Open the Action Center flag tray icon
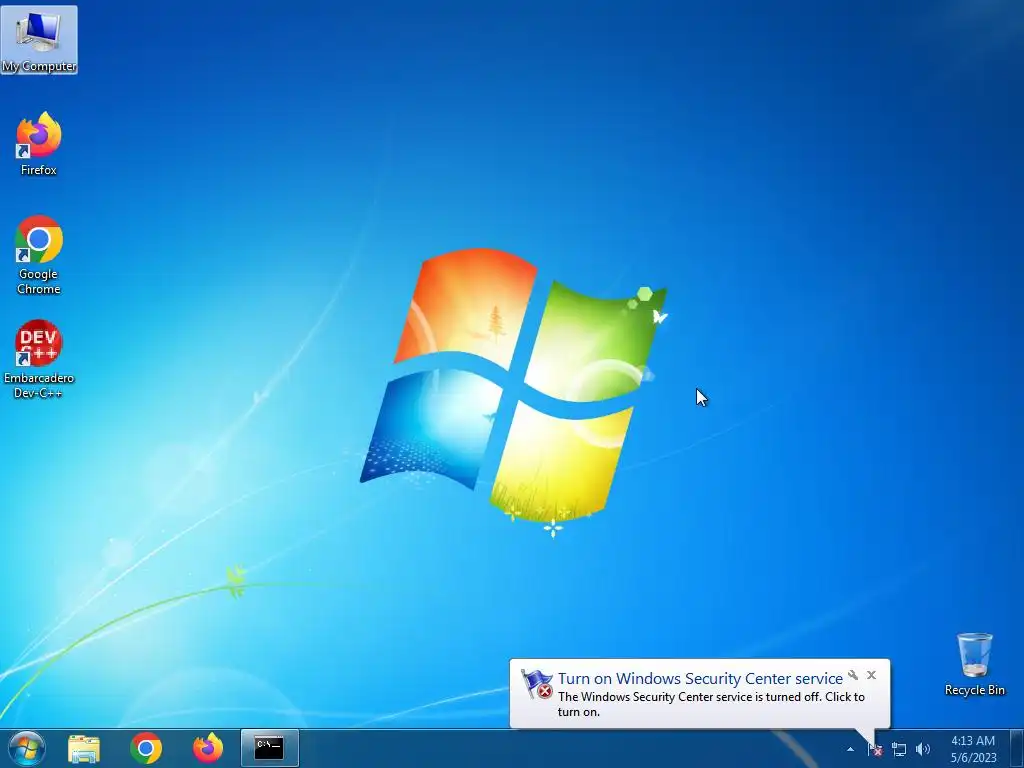The width and height of the screenshot is (1024, 768). pyautogui.click(x=875, y=750)
